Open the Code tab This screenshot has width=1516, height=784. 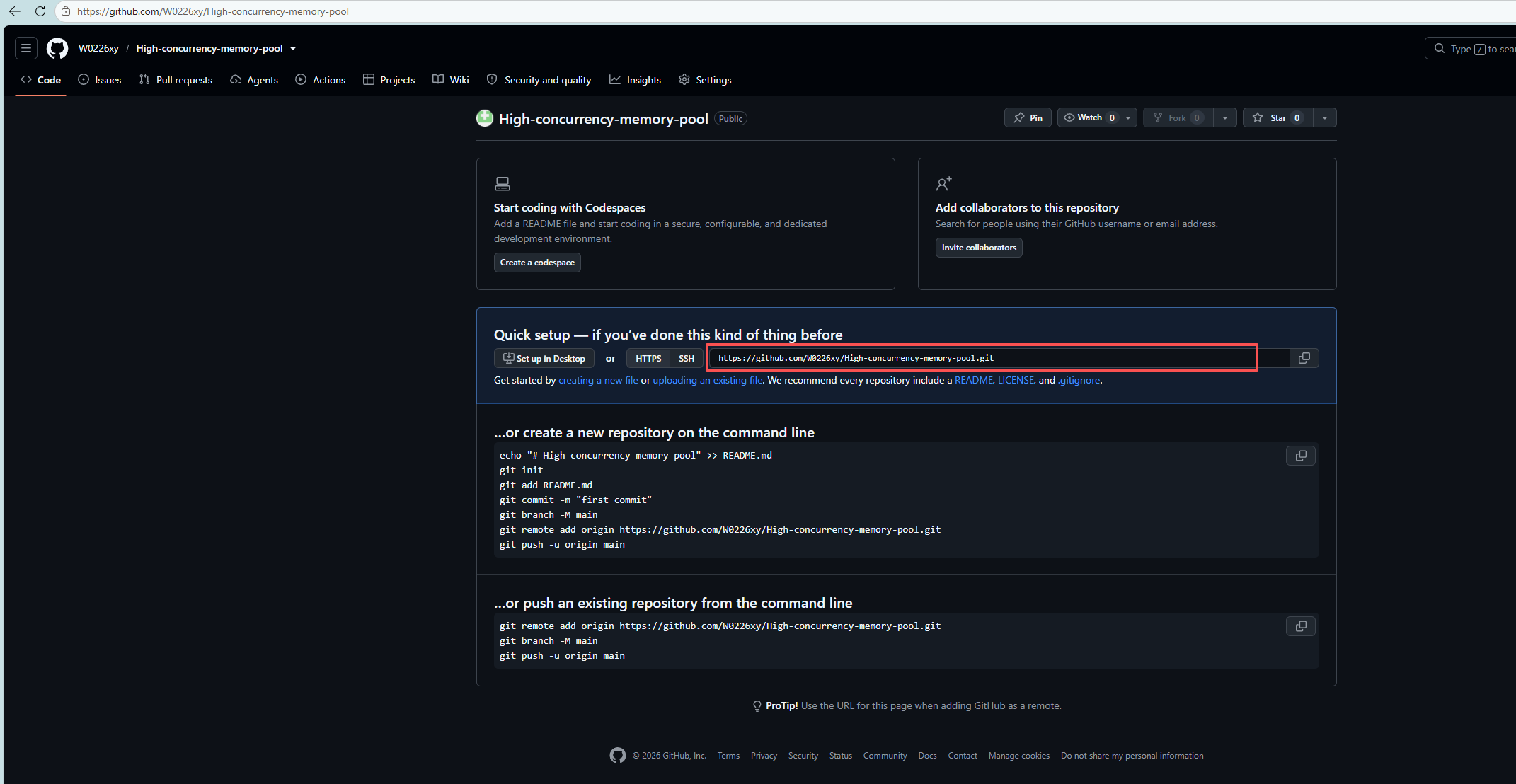(40, 80)
